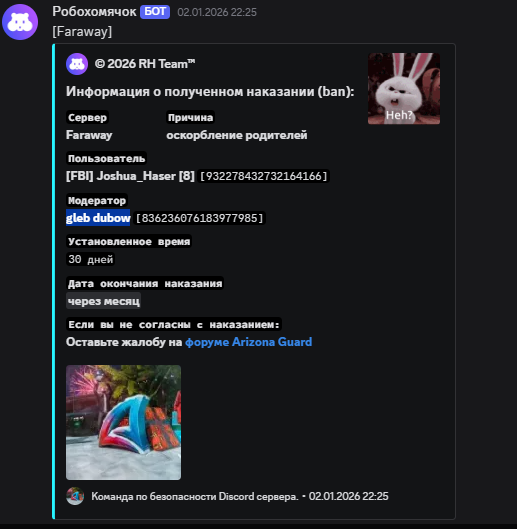Click the footer text Команда по безопасности
This screenshot has height=529, width=517.
point(195,496)
